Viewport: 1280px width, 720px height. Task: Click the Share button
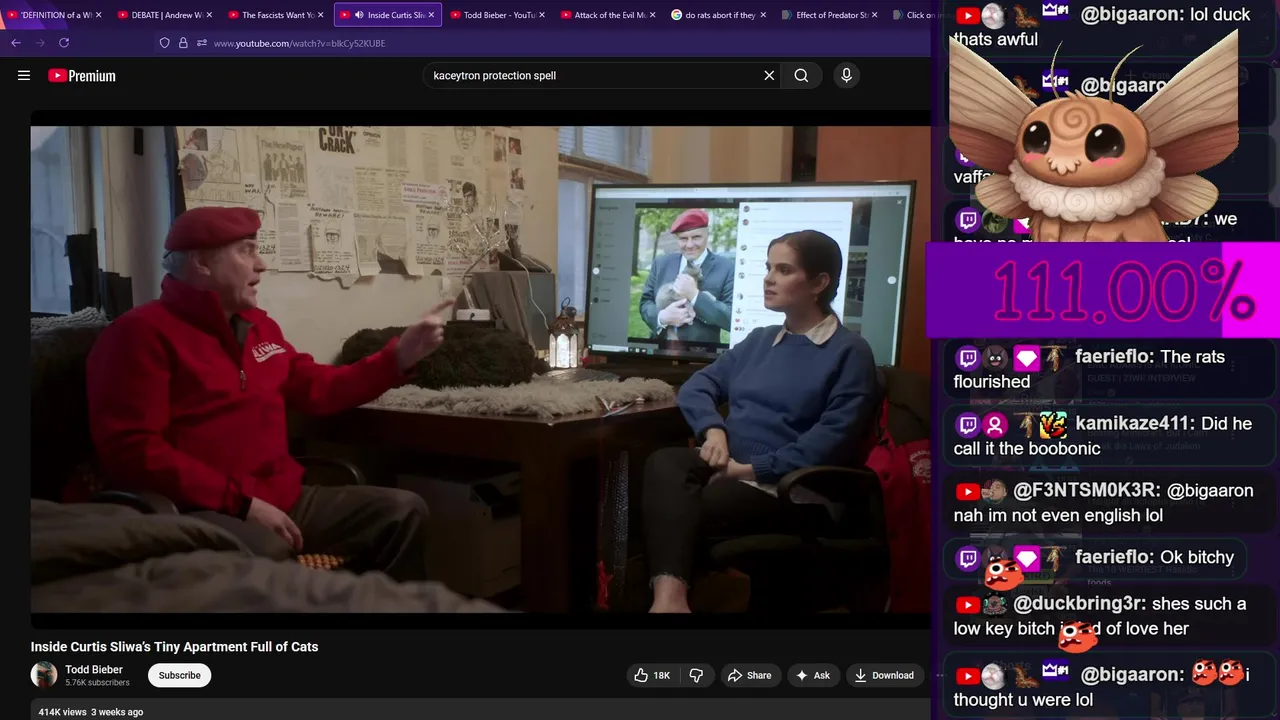(749, 675)
